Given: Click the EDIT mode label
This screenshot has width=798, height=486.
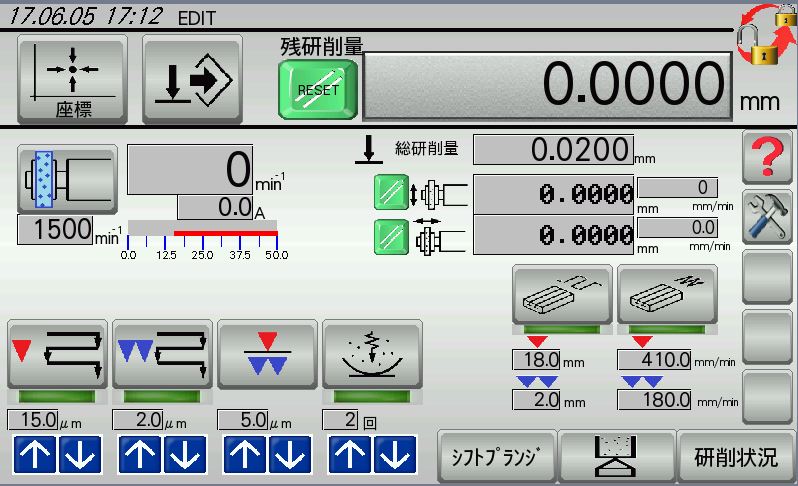Looking at the screenshot, I should 196,18.
